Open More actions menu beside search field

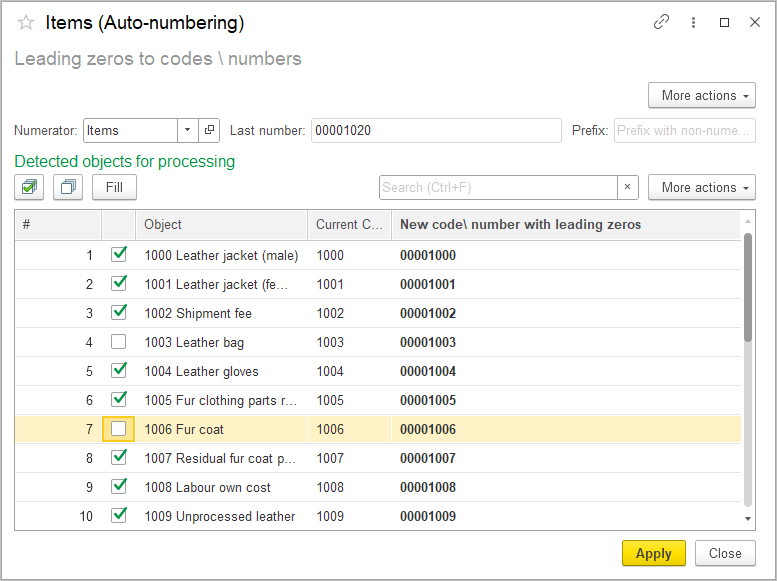point(701,187)
